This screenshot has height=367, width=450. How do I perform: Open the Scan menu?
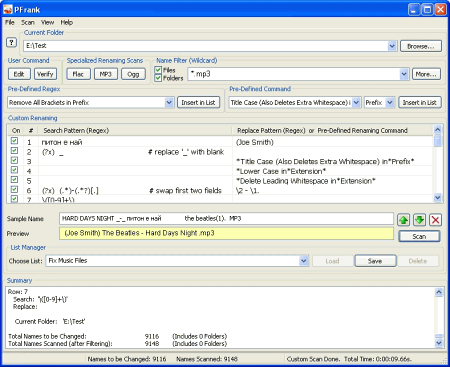pos(28,22)
